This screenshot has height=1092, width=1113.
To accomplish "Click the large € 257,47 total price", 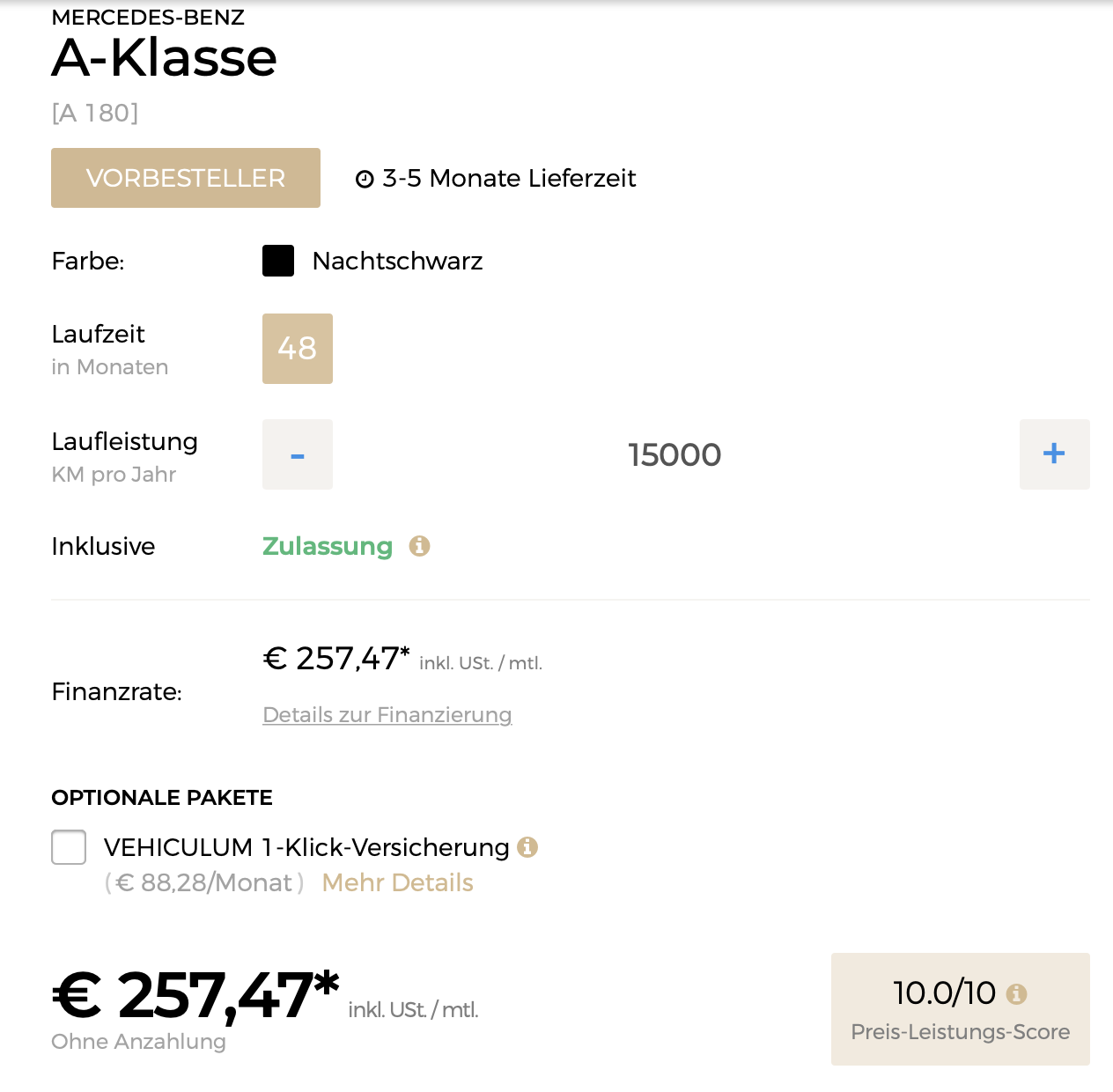I will coord(196,996).
